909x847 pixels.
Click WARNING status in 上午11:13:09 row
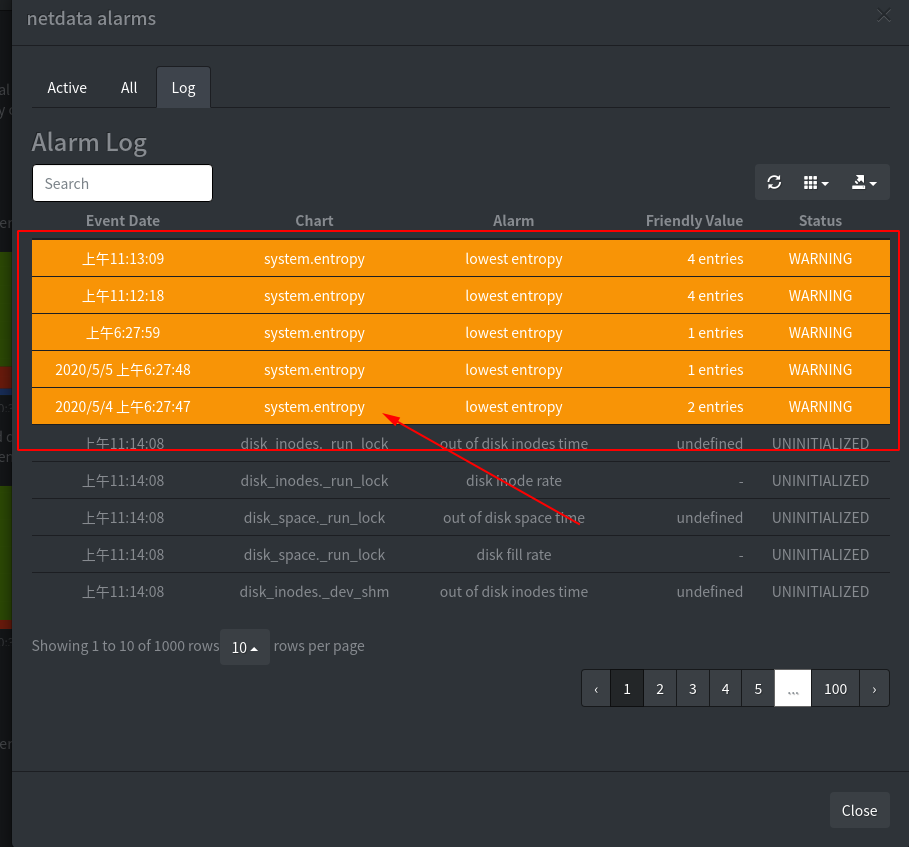click(820, 259)
